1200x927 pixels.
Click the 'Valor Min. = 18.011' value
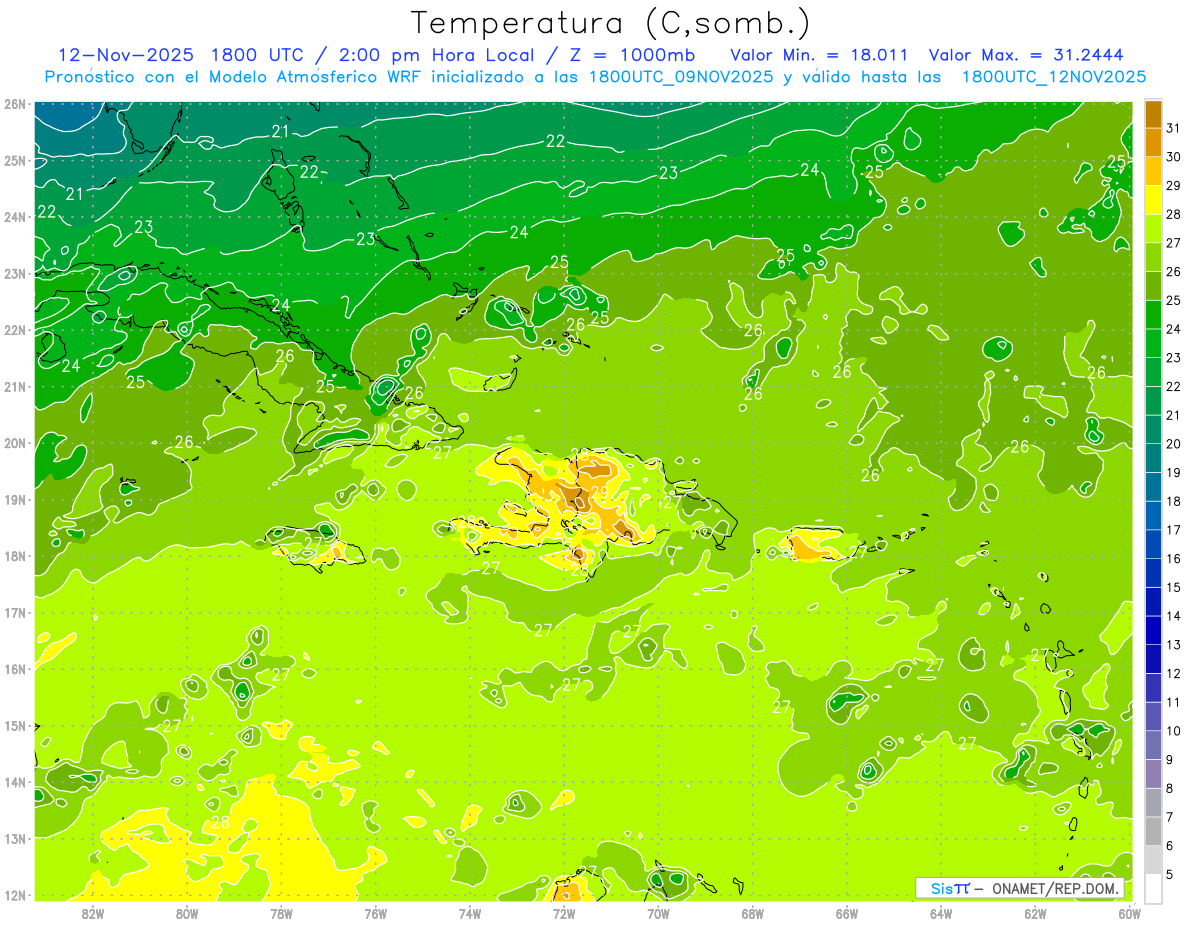pos(819,55)
